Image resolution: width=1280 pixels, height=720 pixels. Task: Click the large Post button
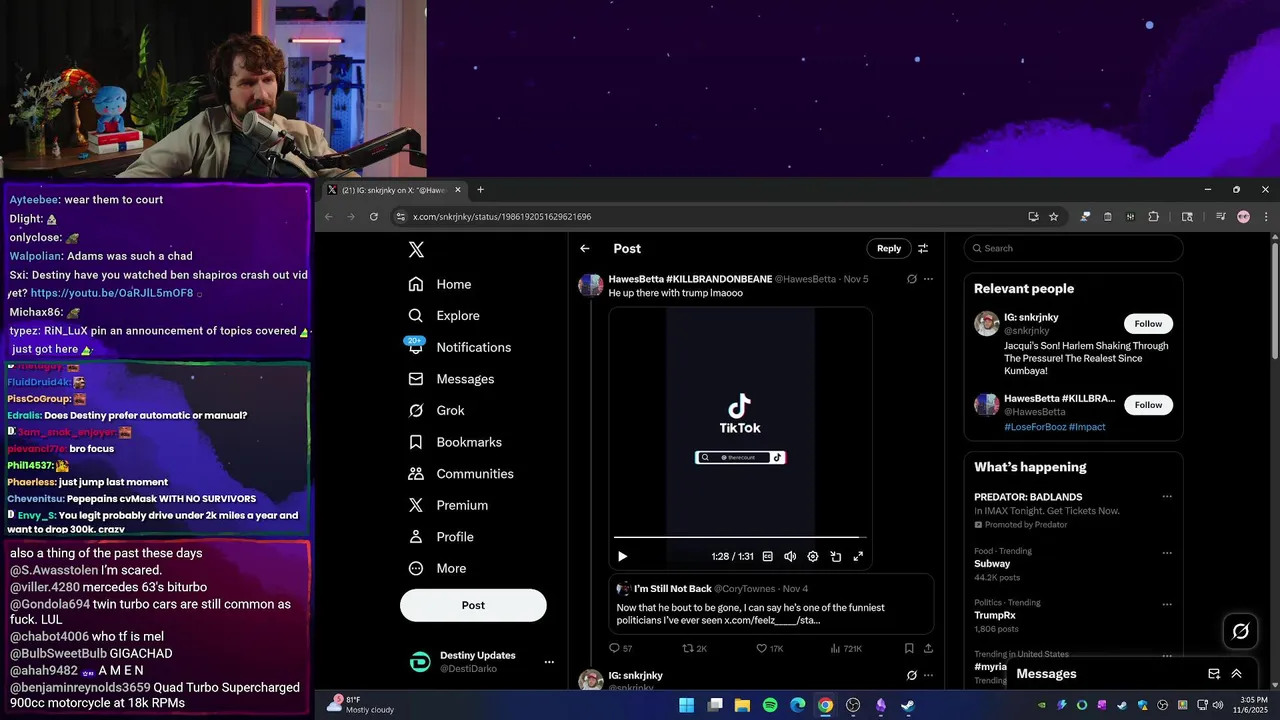pos(473,605)
